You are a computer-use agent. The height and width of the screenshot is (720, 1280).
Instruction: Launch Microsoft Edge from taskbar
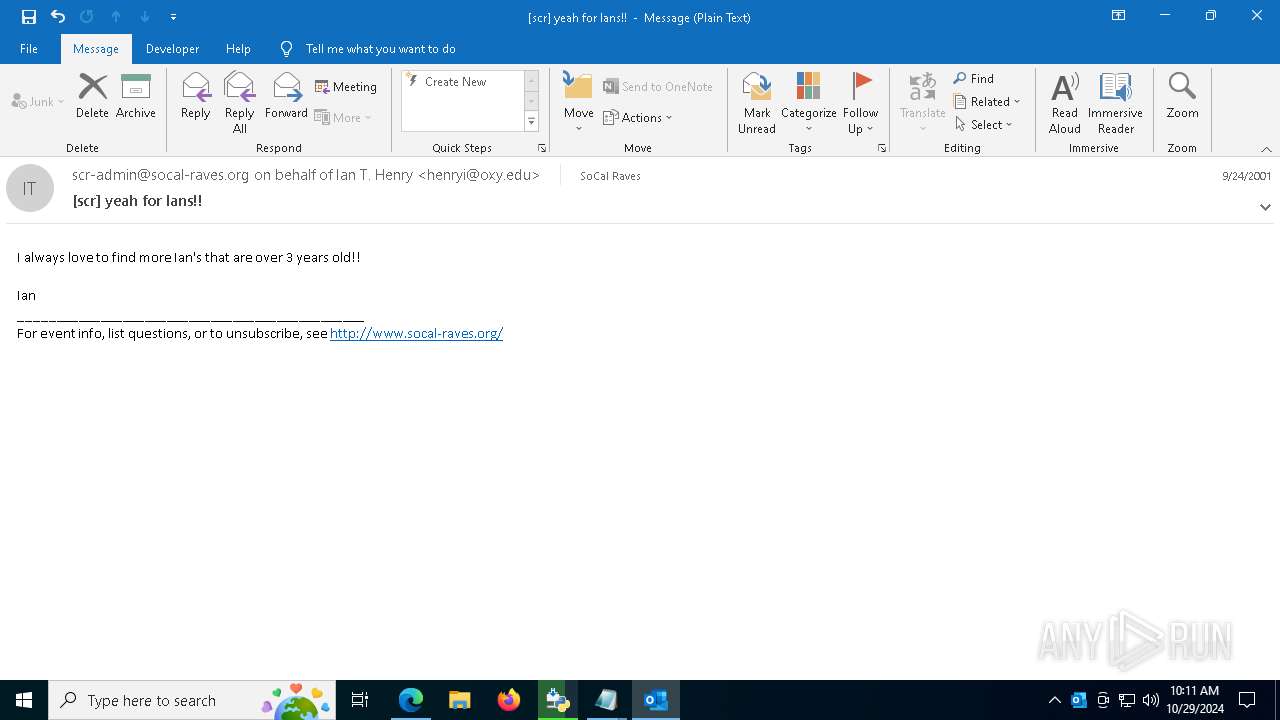click(411, 700)
